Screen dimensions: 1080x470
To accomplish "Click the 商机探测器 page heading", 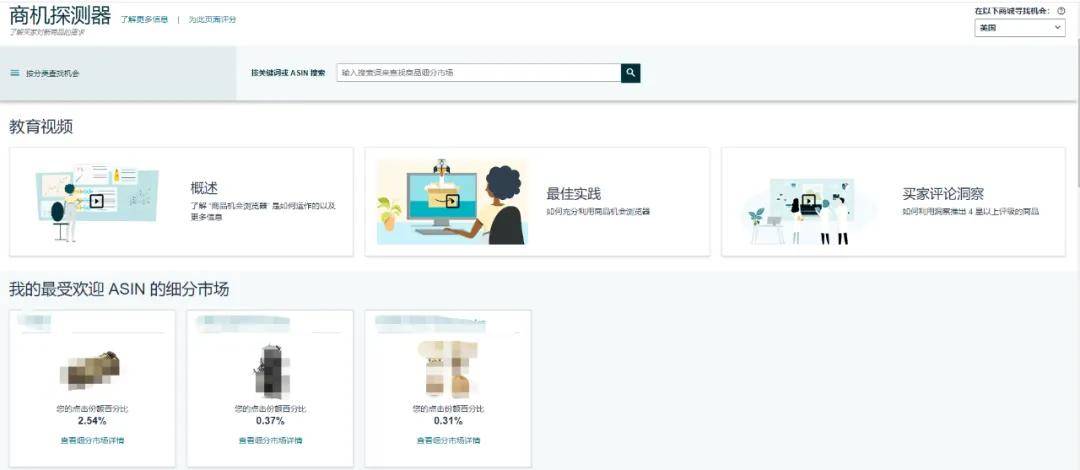I will (60, 15).
